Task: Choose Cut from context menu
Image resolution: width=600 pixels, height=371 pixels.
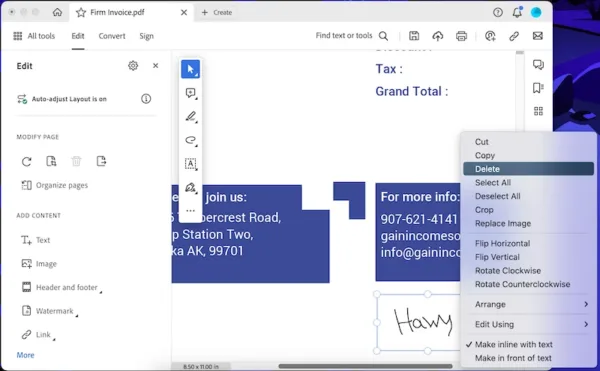Action: (528, 142)
